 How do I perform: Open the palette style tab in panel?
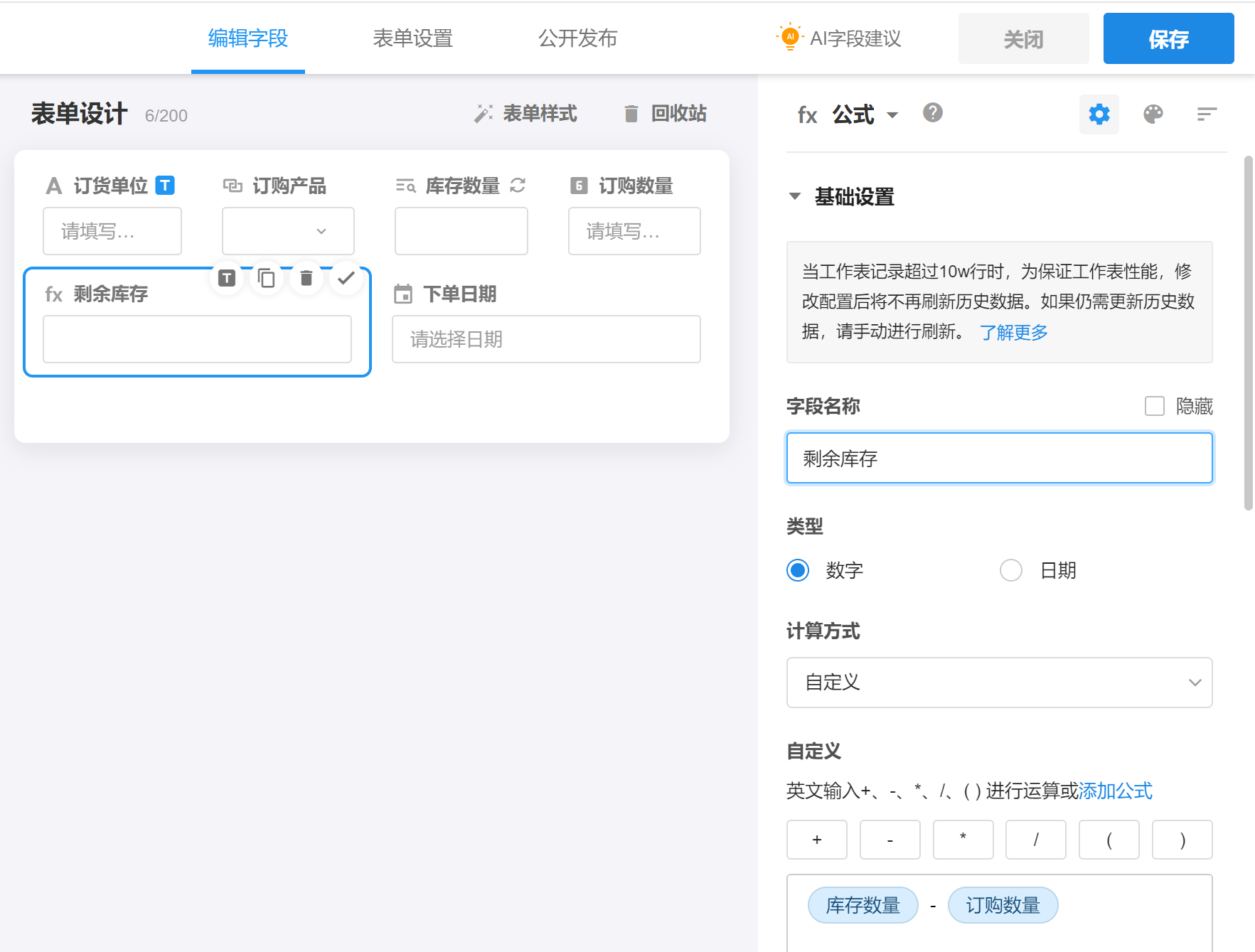tap(1153, 114)
